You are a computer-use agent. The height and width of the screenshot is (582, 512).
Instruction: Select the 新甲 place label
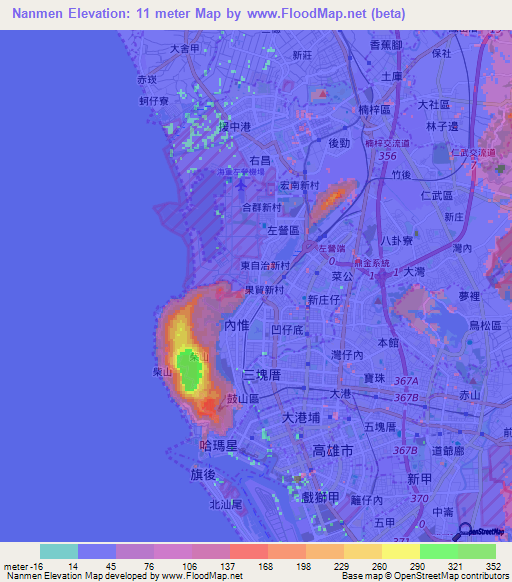[x=420, y=479]
